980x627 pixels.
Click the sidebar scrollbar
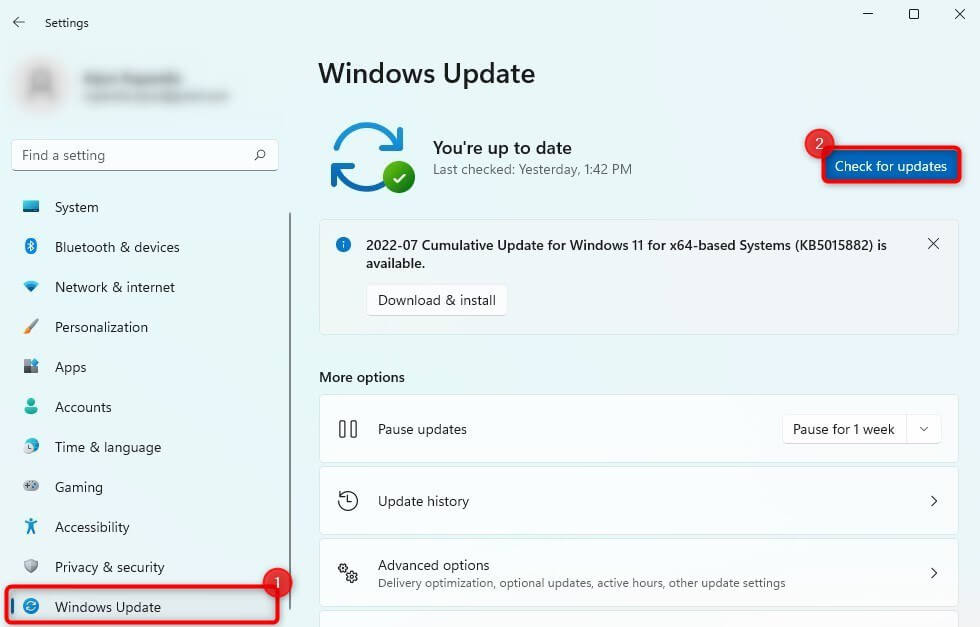(x=290, y=411)
